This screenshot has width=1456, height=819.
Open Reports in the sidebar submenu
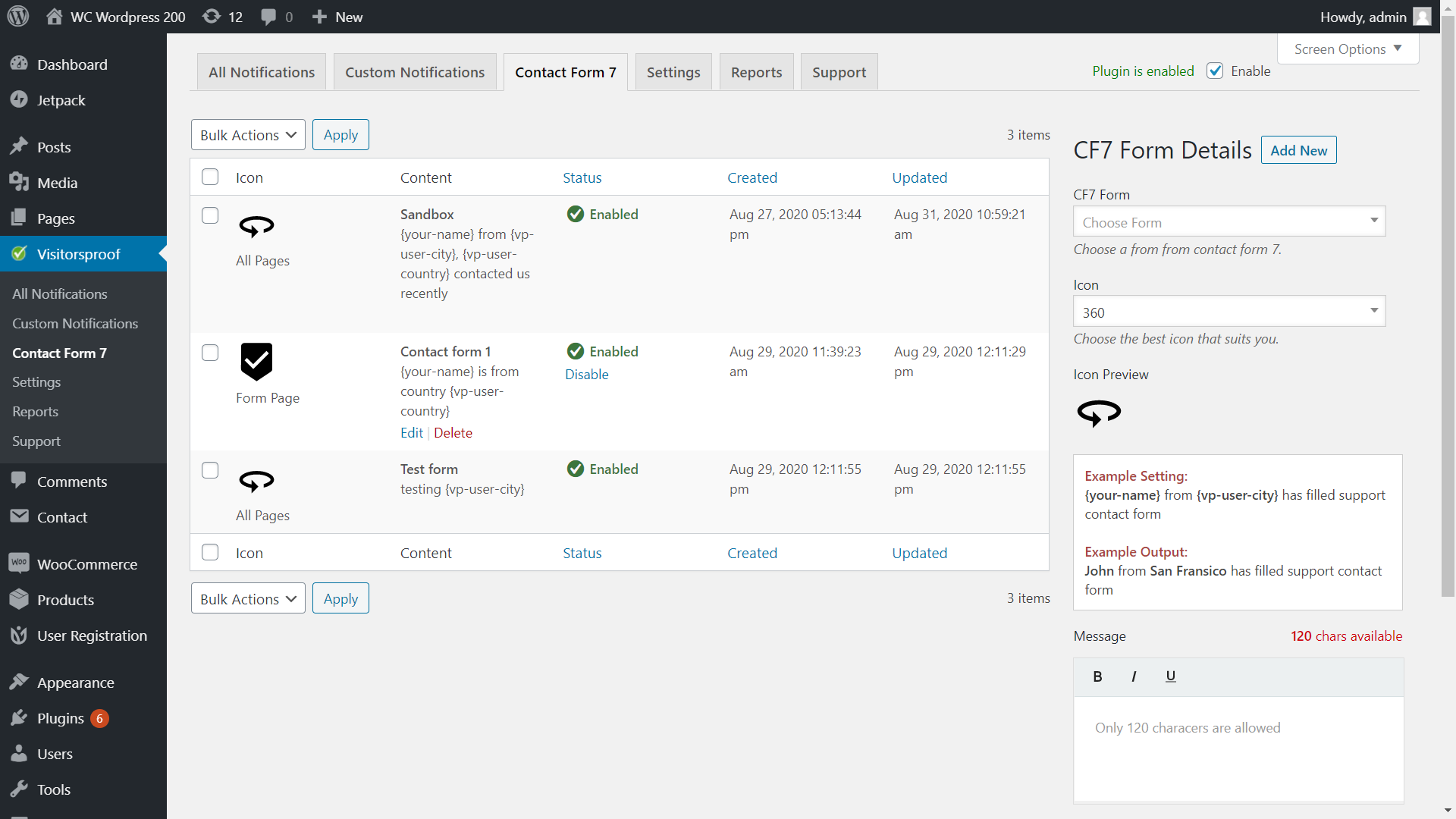pyautogui.click(x=35, y=411)
